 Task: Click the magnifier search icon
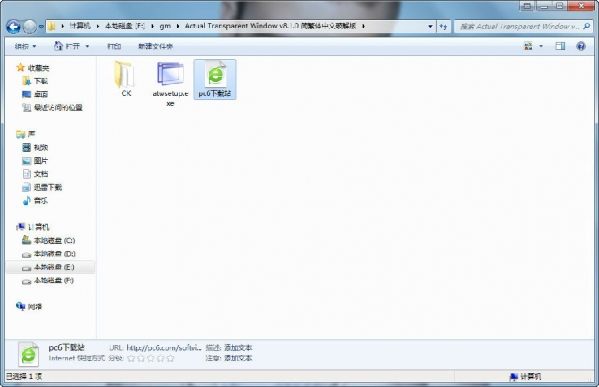tap(587, 26)
